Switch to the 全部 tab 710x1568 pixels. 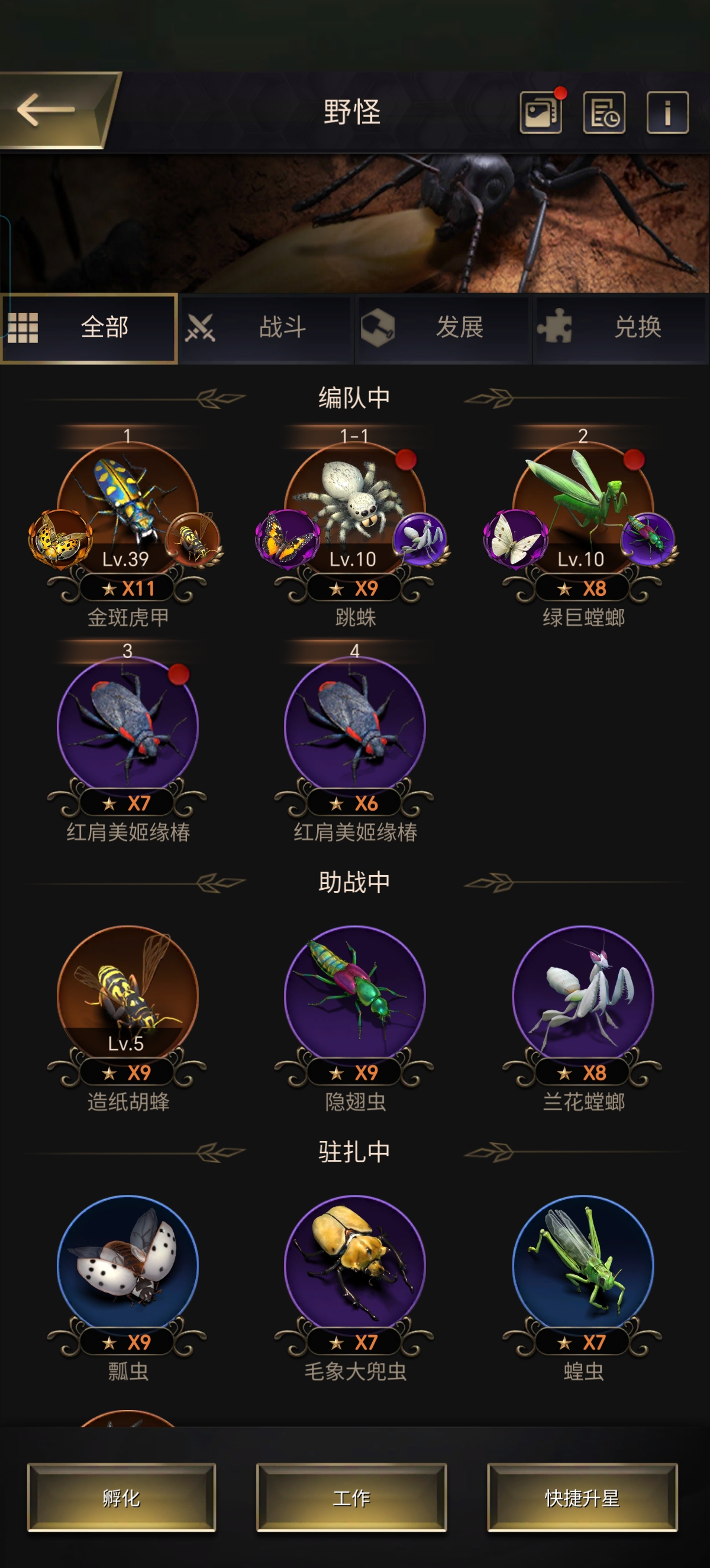[89, 328]
